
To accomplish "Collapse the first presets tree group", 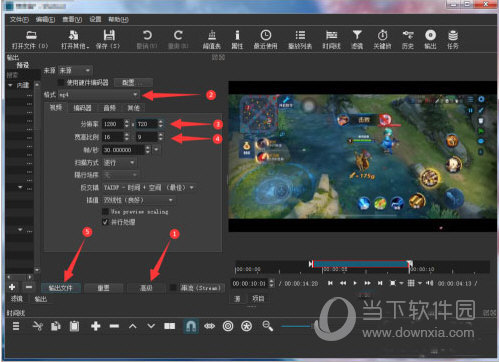I will click(10, 85).
